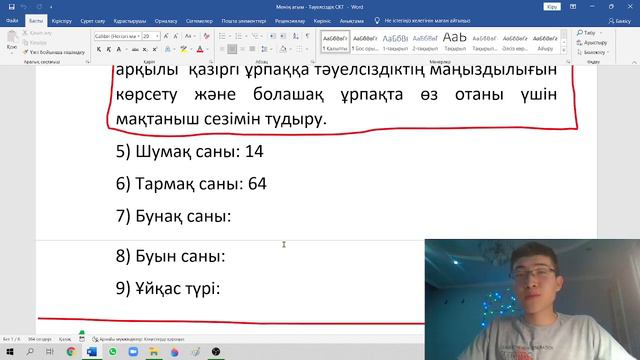640x360 pixels.
Task: Apply superscript formatting
Action: [x=155, y=49]
